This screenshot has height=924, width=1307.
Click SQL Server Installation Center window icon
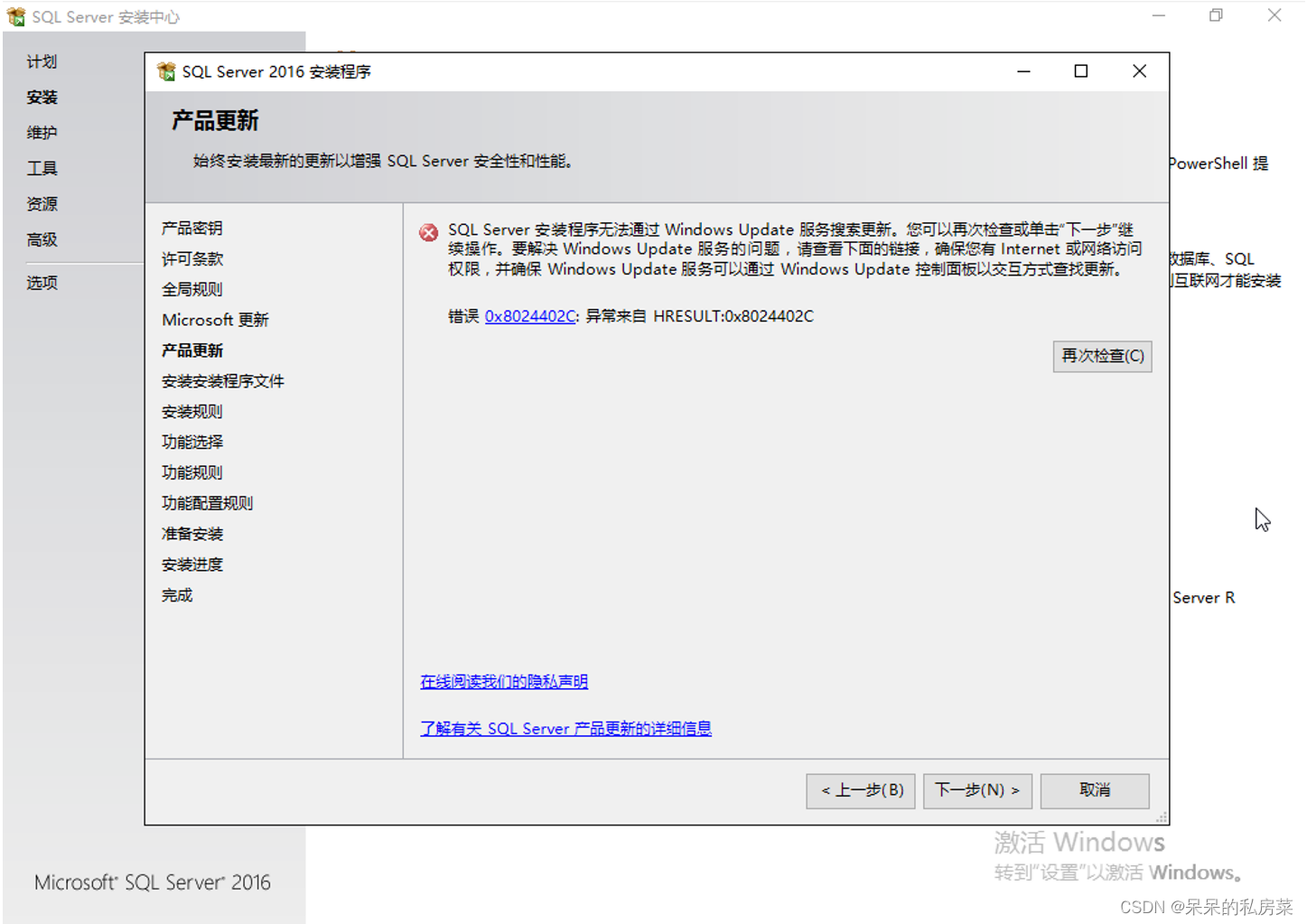pos(16,16)
